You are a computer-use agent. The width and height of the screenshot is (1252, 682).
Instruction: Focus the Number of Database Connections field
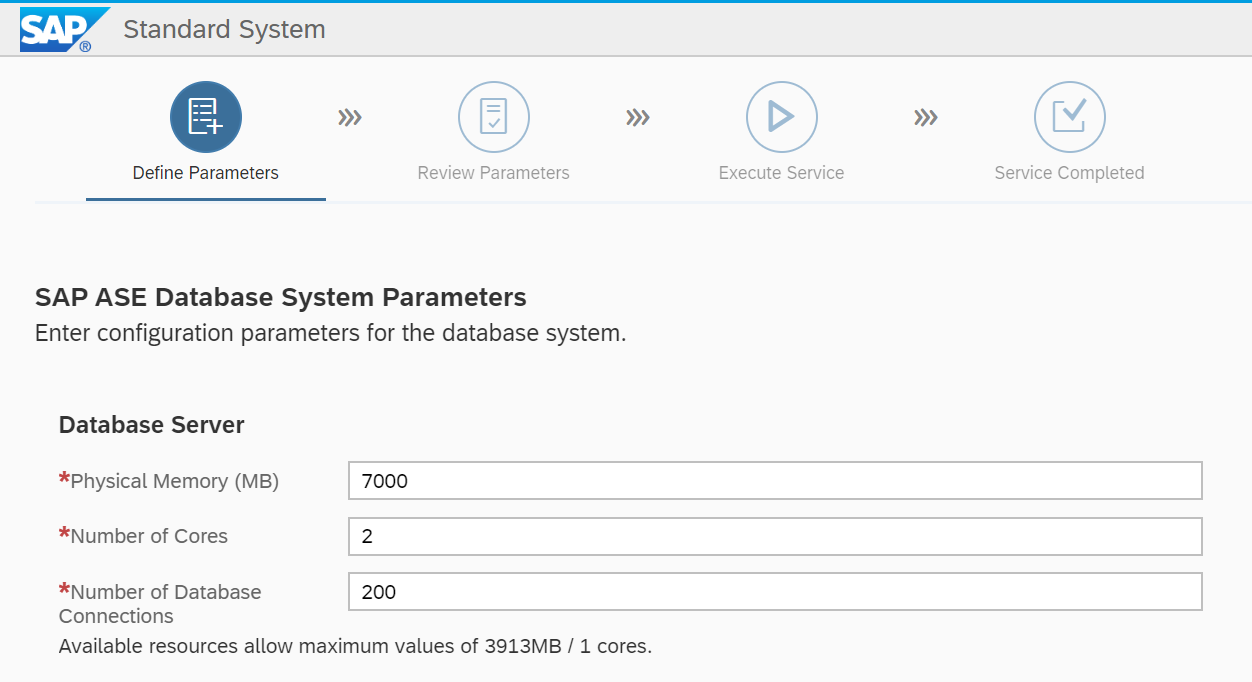(x=775, y=592)
